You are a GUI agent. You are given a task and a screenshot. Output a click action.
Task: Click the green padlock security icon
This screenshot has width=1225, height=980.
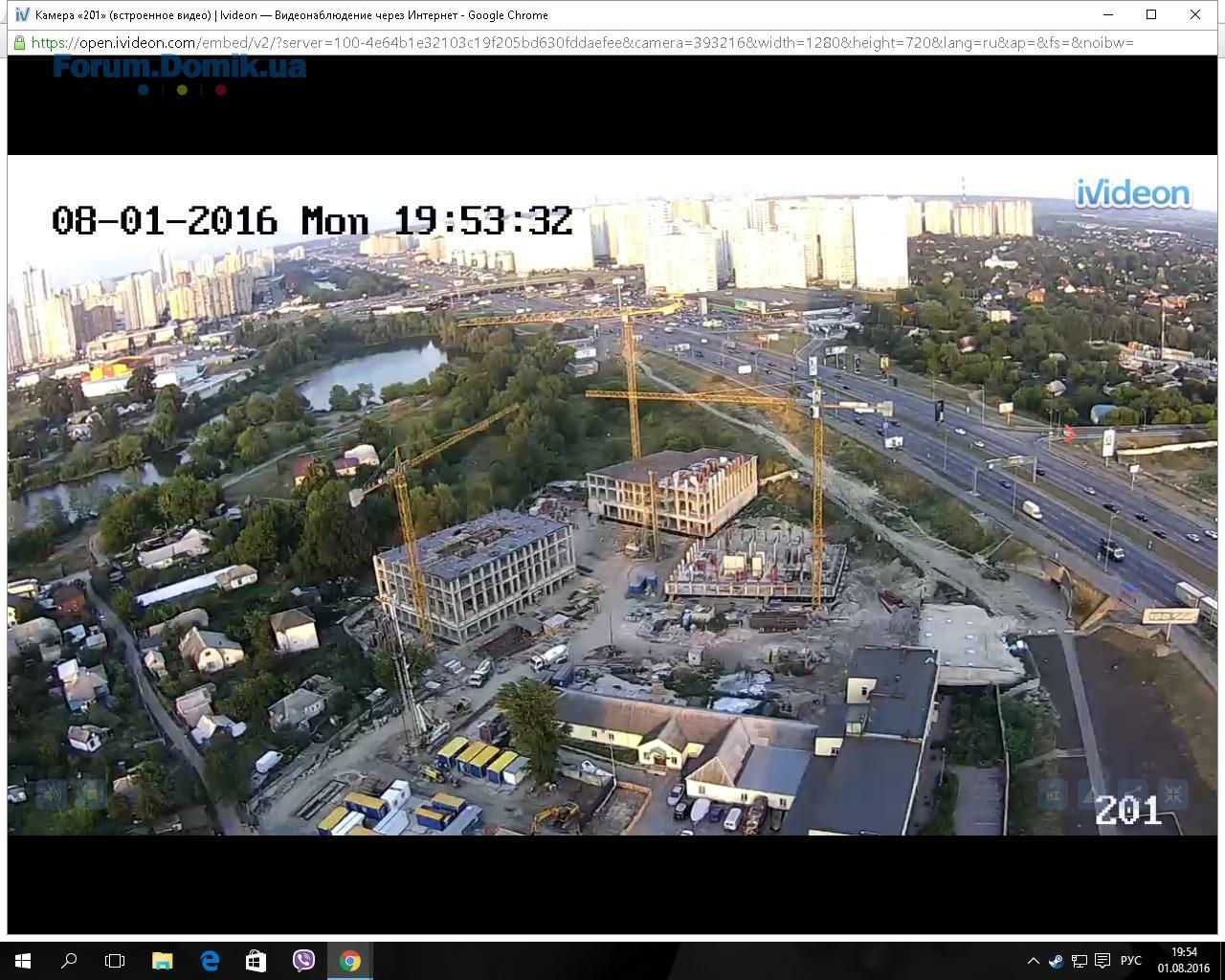coord(19,43)
